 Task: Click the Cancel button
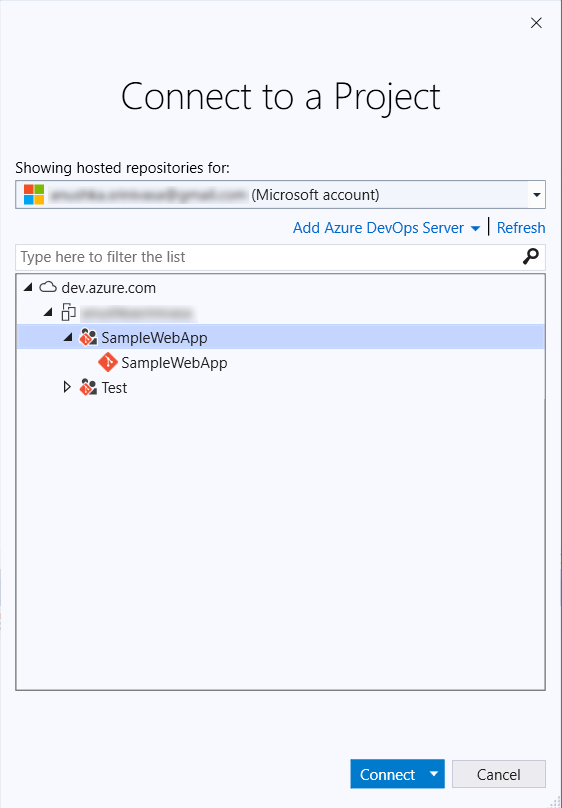[499, 774]
